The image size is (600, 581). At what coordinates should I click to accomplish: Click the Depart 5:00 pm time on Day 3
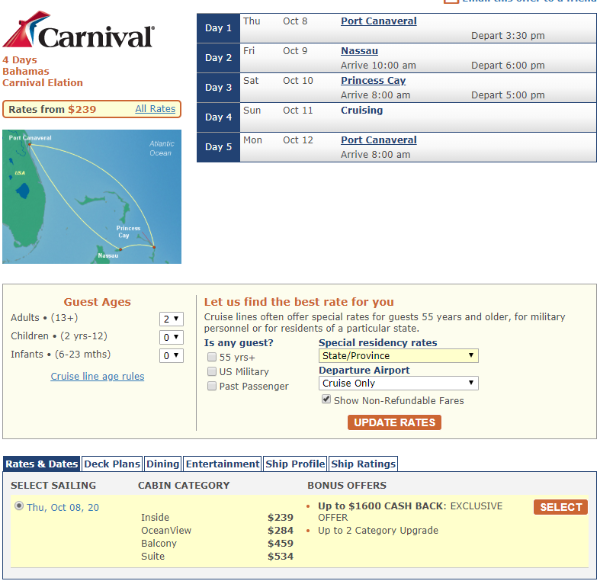(x=508, y=95)
